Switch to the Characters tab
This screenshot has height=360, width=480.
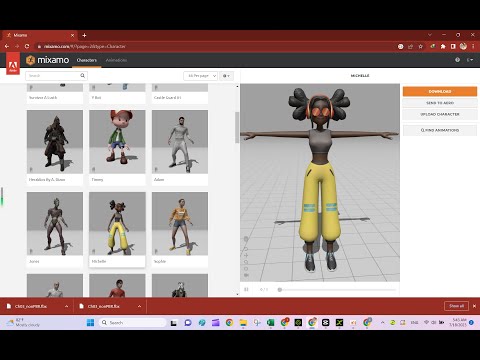[87, 60]
